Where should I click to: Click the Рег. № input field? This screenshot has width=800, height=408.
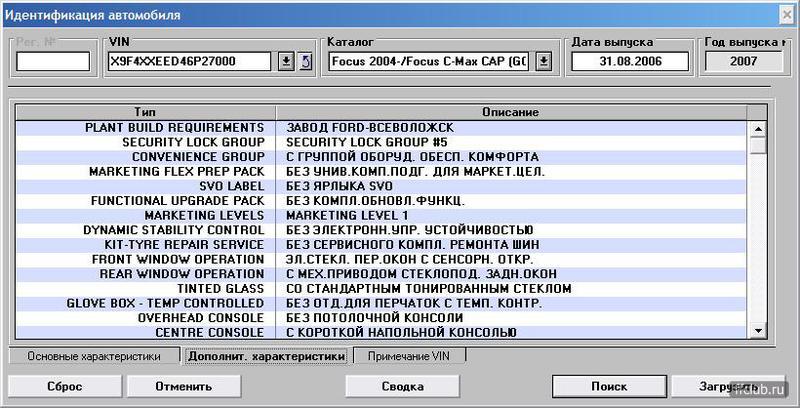point(53,62)
